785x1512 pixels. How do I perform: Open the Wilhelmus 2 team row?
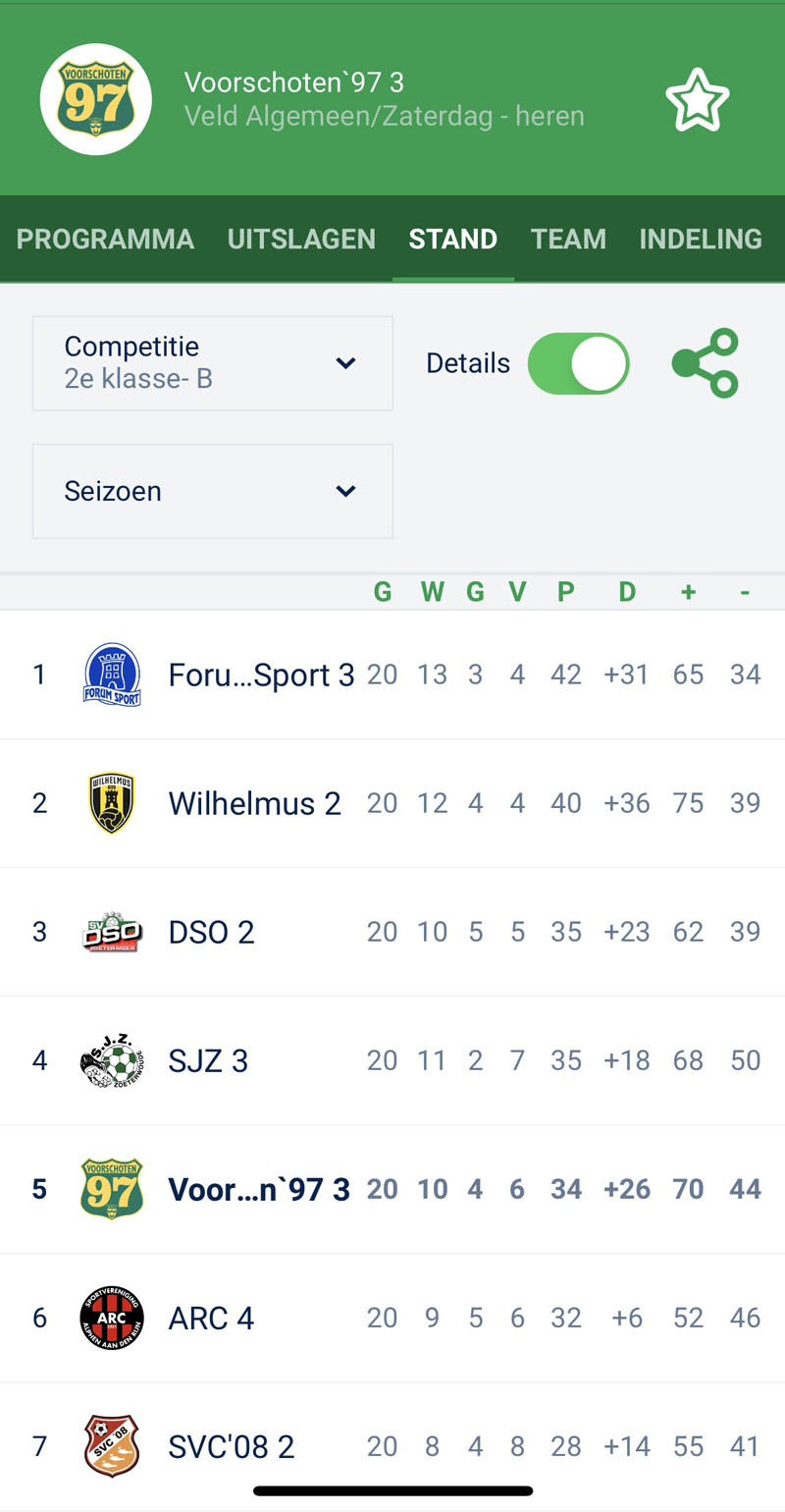(x=392, y=803)
